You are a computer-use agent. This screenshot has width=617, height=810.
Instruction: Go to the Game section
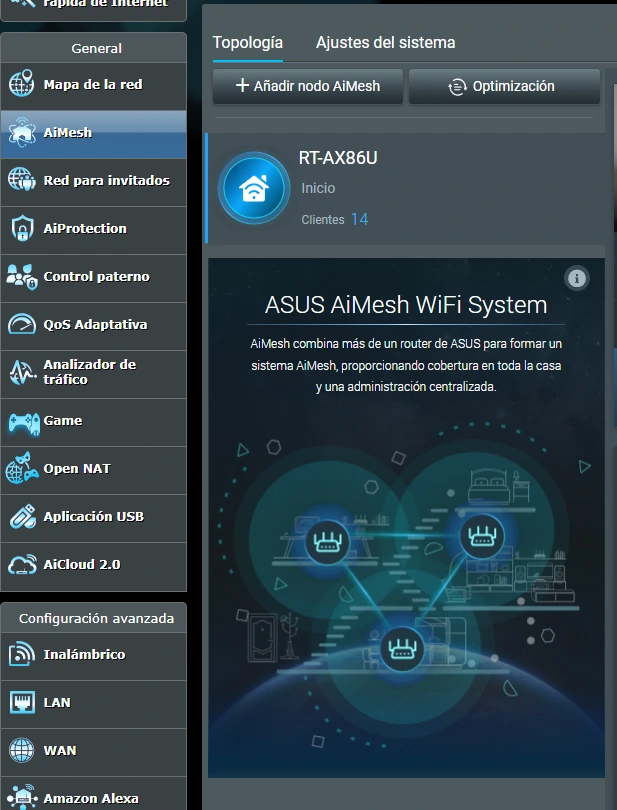coord(94,422)
